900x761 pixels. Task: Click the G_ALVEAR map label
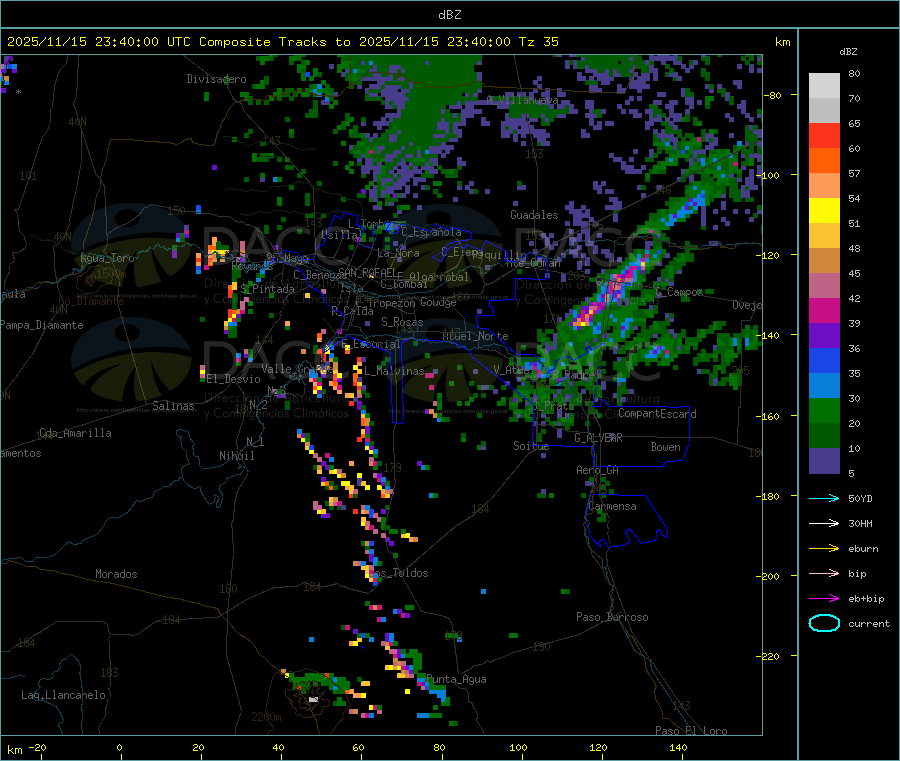[598, 438]
